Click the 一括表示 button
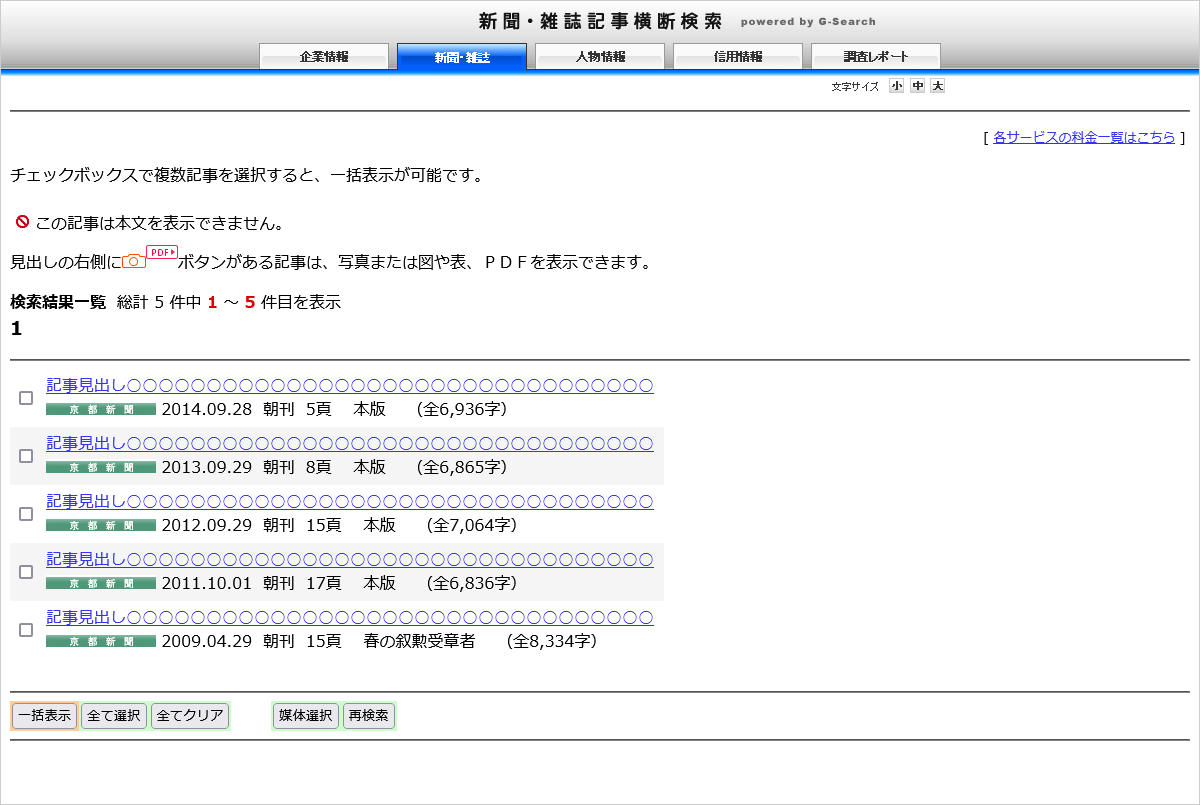This screenshot has width=1200, height=805. pyautogui.click(x=44, y=716)
